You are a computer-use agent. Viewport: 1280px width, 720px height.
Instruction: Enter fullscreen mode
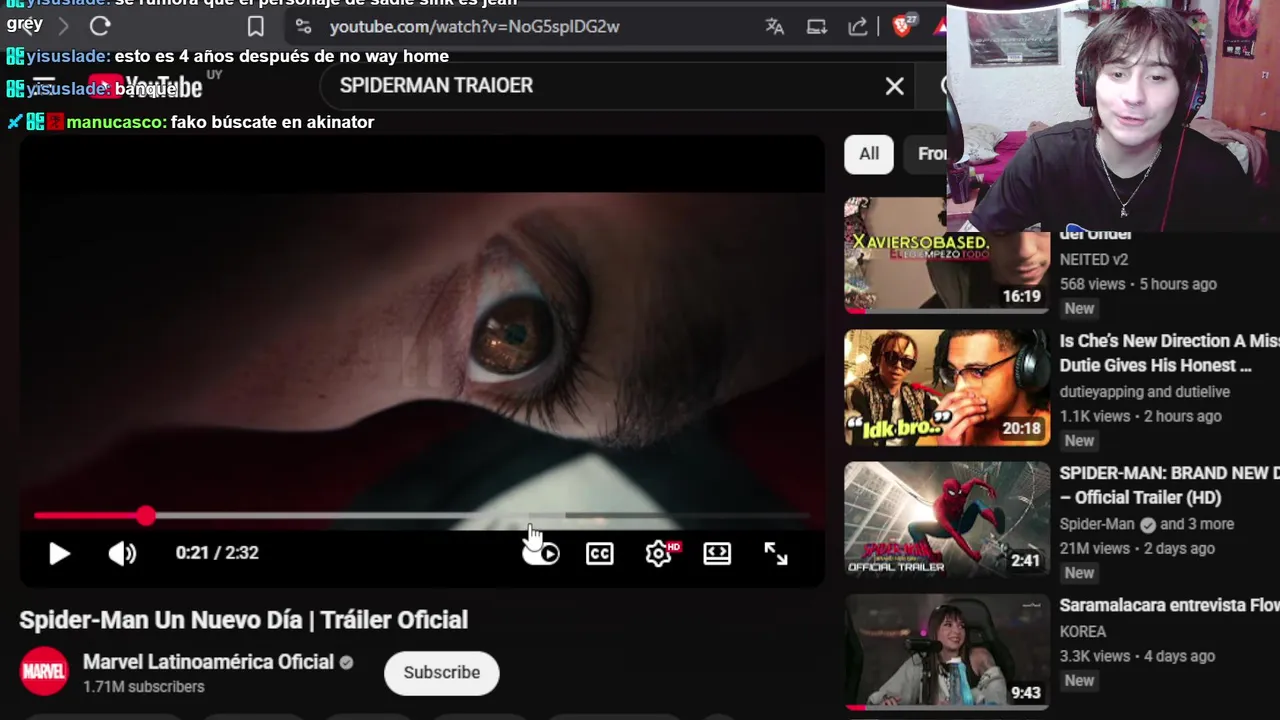pyautogui.click(x=776, y=553)
